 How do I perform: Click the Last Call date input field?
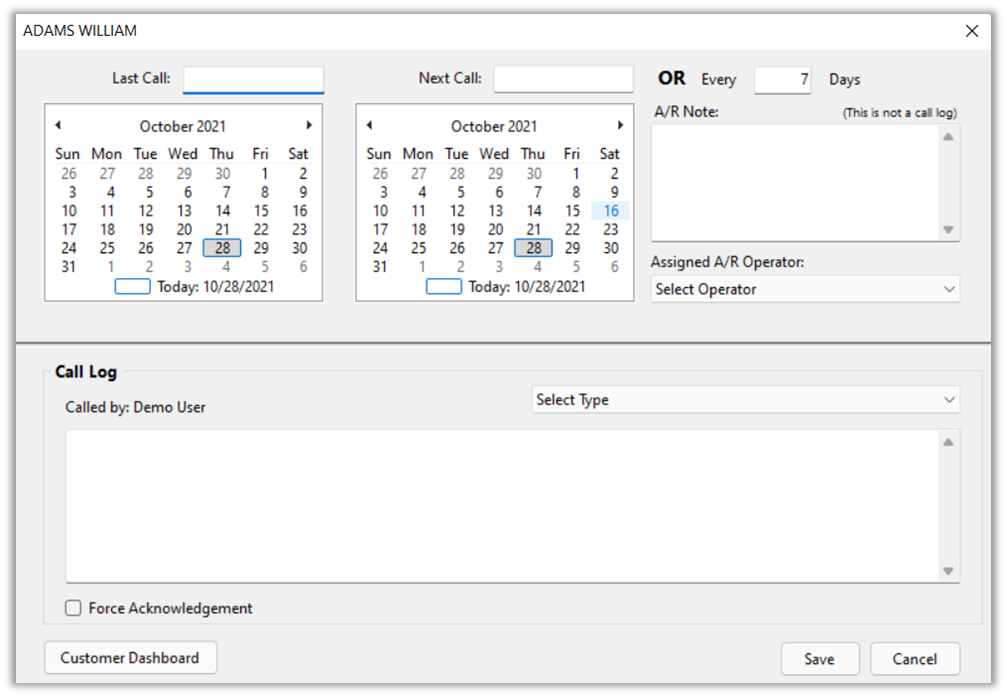tap(253, 79)
